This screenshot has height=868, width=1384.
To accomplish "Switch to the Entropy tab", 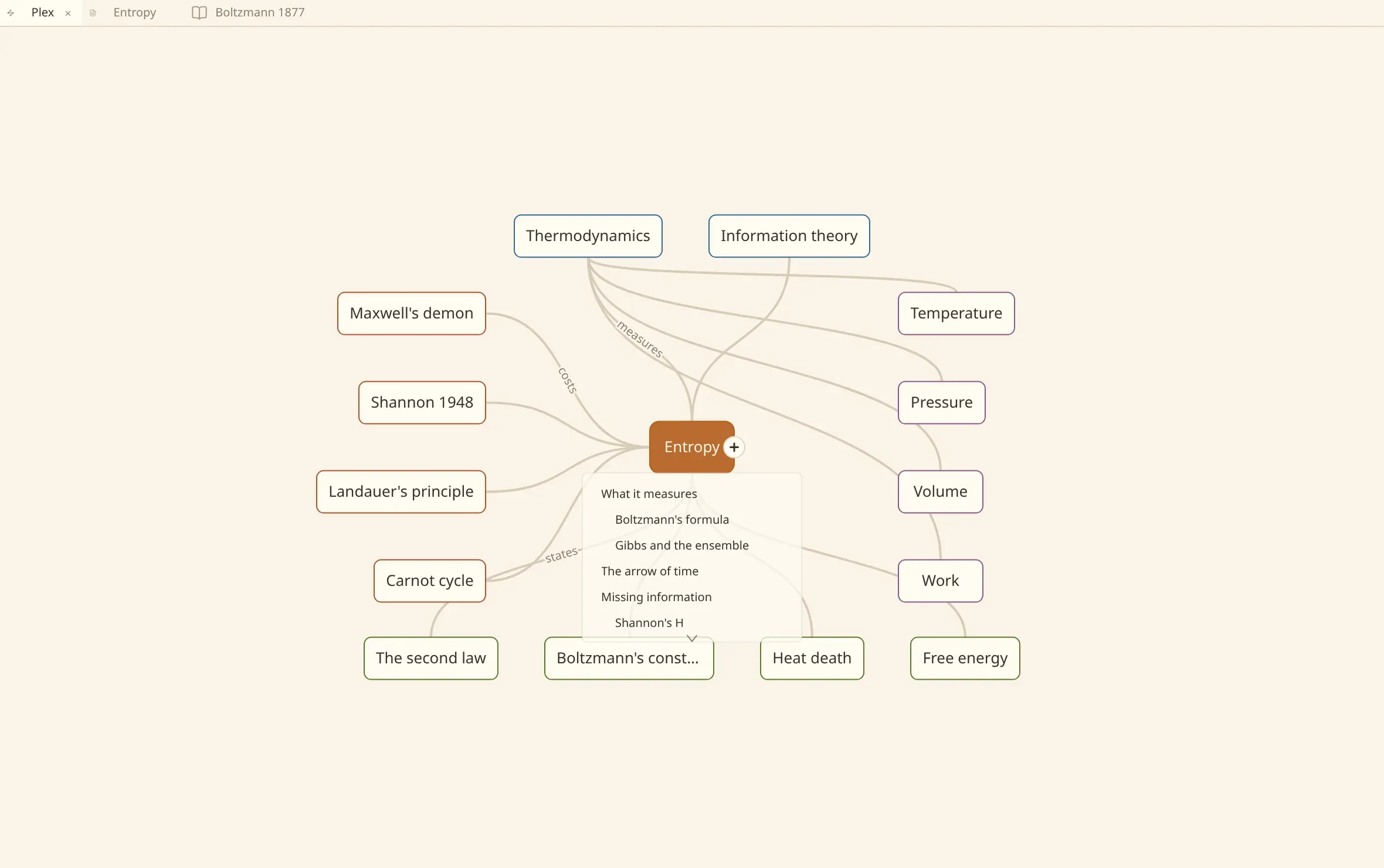I will [134, 12].
